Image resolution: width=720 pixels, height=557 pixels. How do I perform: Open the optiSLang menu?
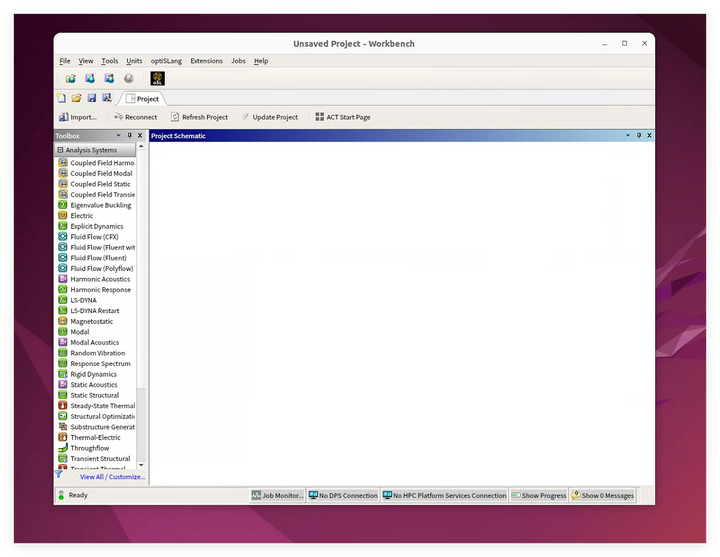click(x=166, y=61)
